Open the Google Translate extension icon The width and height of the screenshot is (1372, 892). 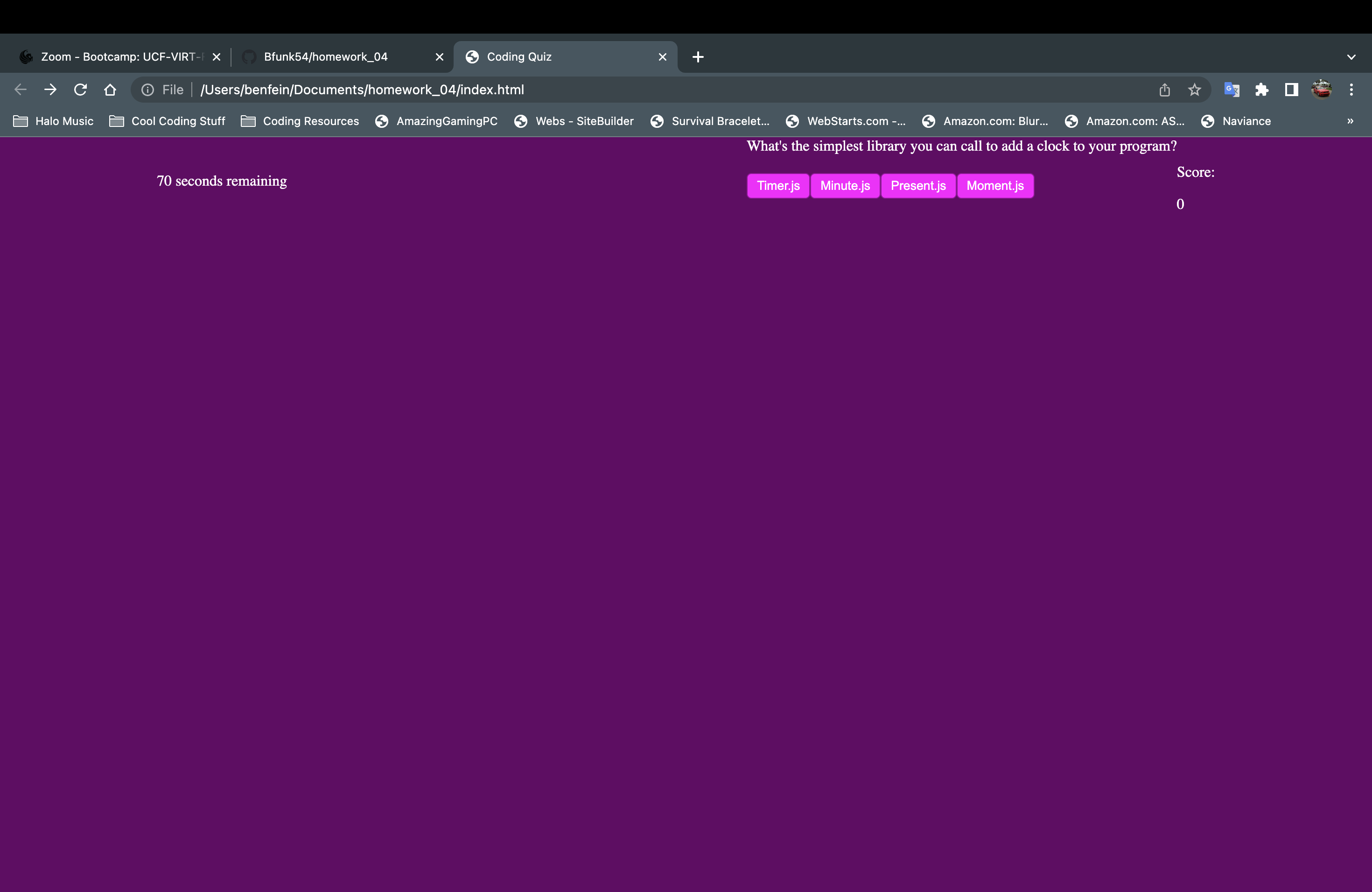(1232, 90)
